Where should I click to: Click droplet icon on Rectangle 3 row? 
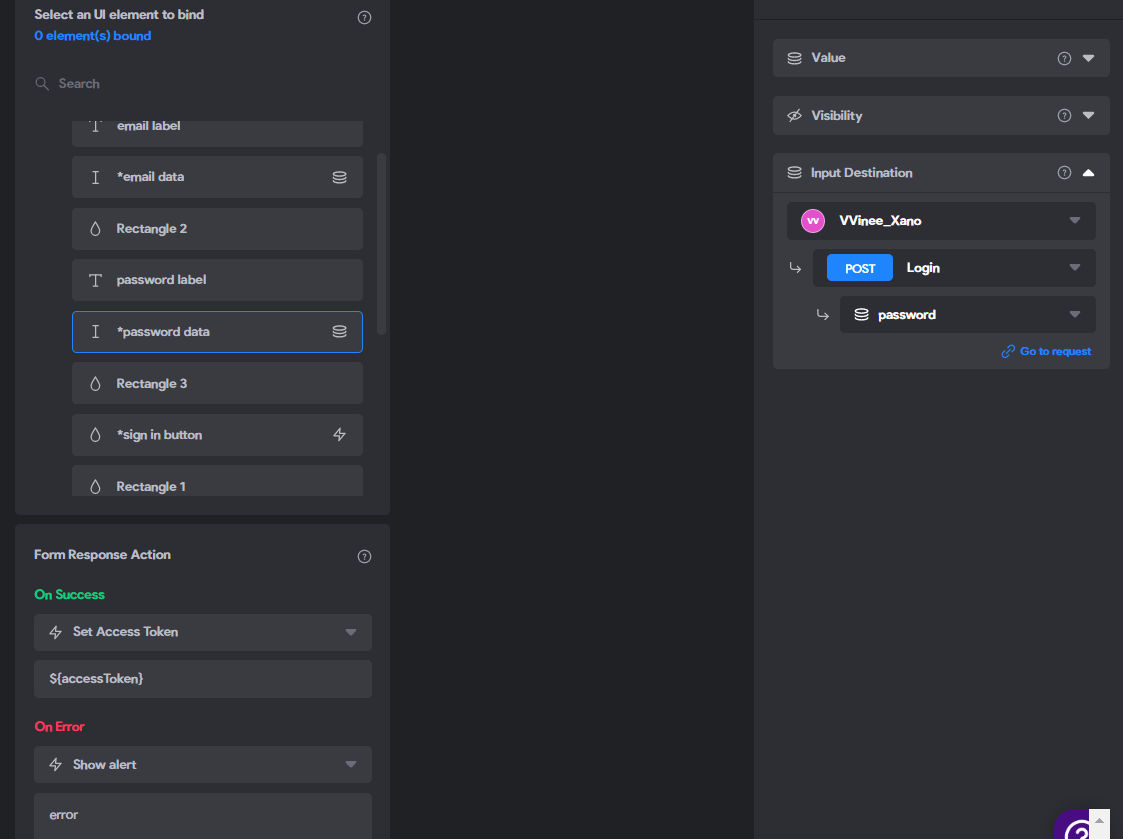point(95,383)
